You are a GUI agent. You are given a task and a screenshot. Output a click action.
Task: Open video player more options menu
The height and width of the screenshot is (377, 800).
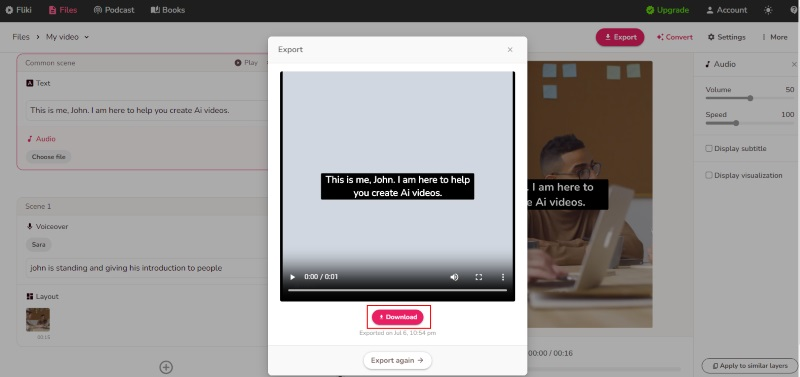pyautogui.click(x=503, y=277)
